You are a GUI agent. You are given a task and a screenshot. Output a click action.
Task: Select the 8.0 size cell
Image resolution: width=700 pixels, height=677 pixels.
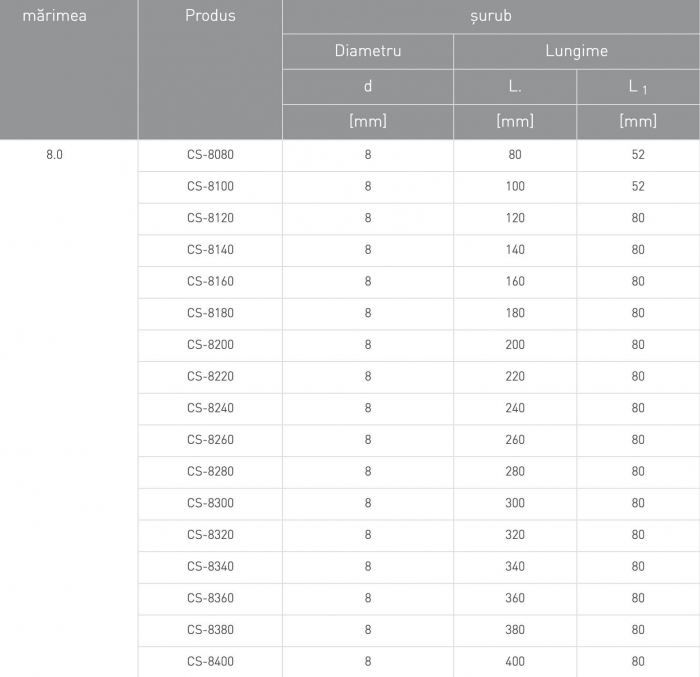55,155
